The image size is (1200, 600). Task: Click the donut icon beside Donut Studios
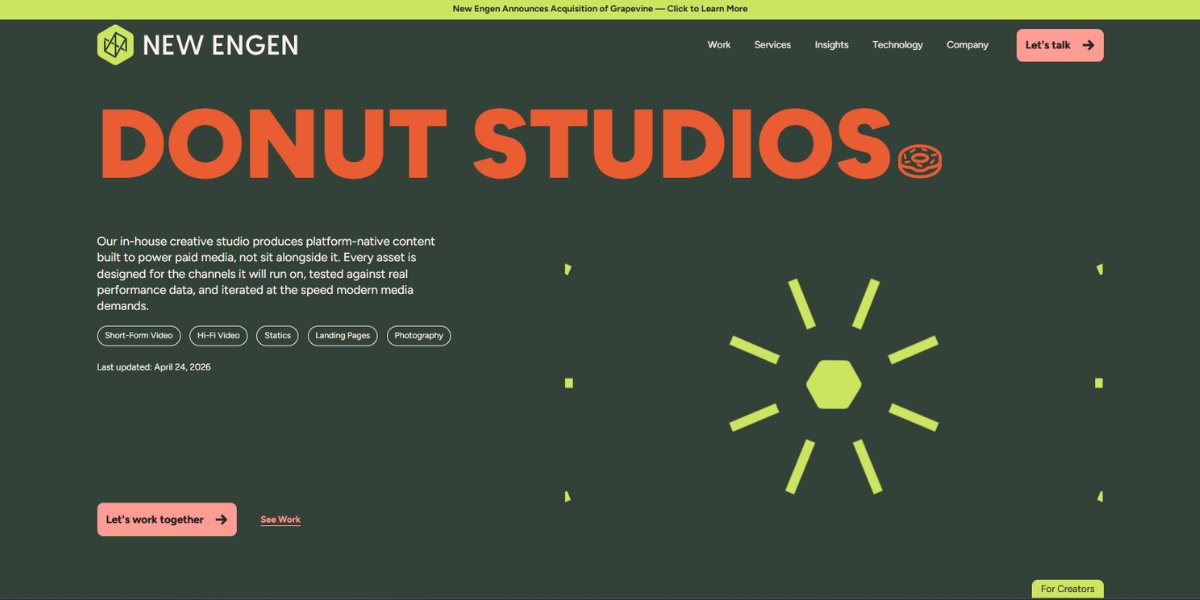pyautogui.click(x=920, y=162)
